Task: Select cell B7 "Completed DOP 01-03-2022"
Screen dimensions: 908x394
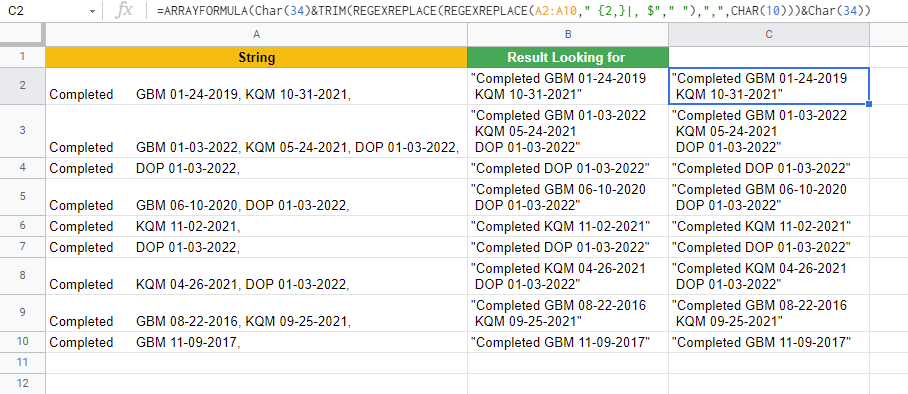Action: pyautogui.click(x=568, y=247)
